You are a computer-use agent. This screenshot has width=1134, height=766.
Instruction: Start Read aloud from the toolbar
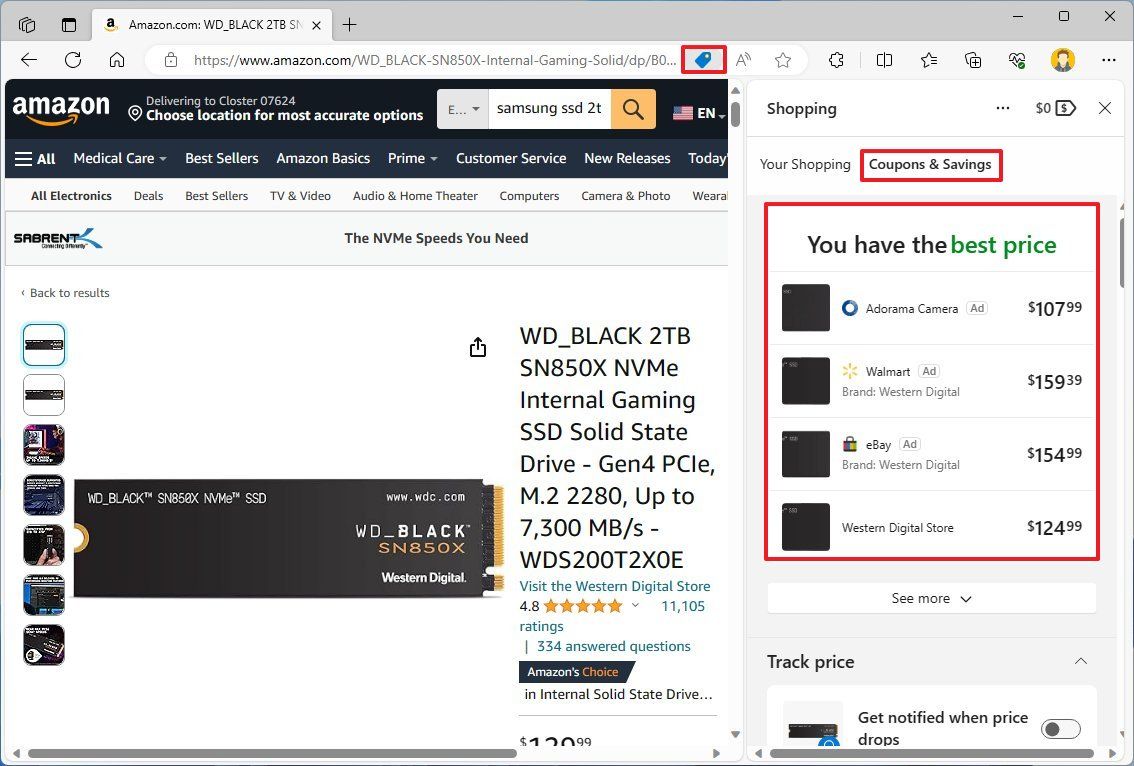(743, 59)
